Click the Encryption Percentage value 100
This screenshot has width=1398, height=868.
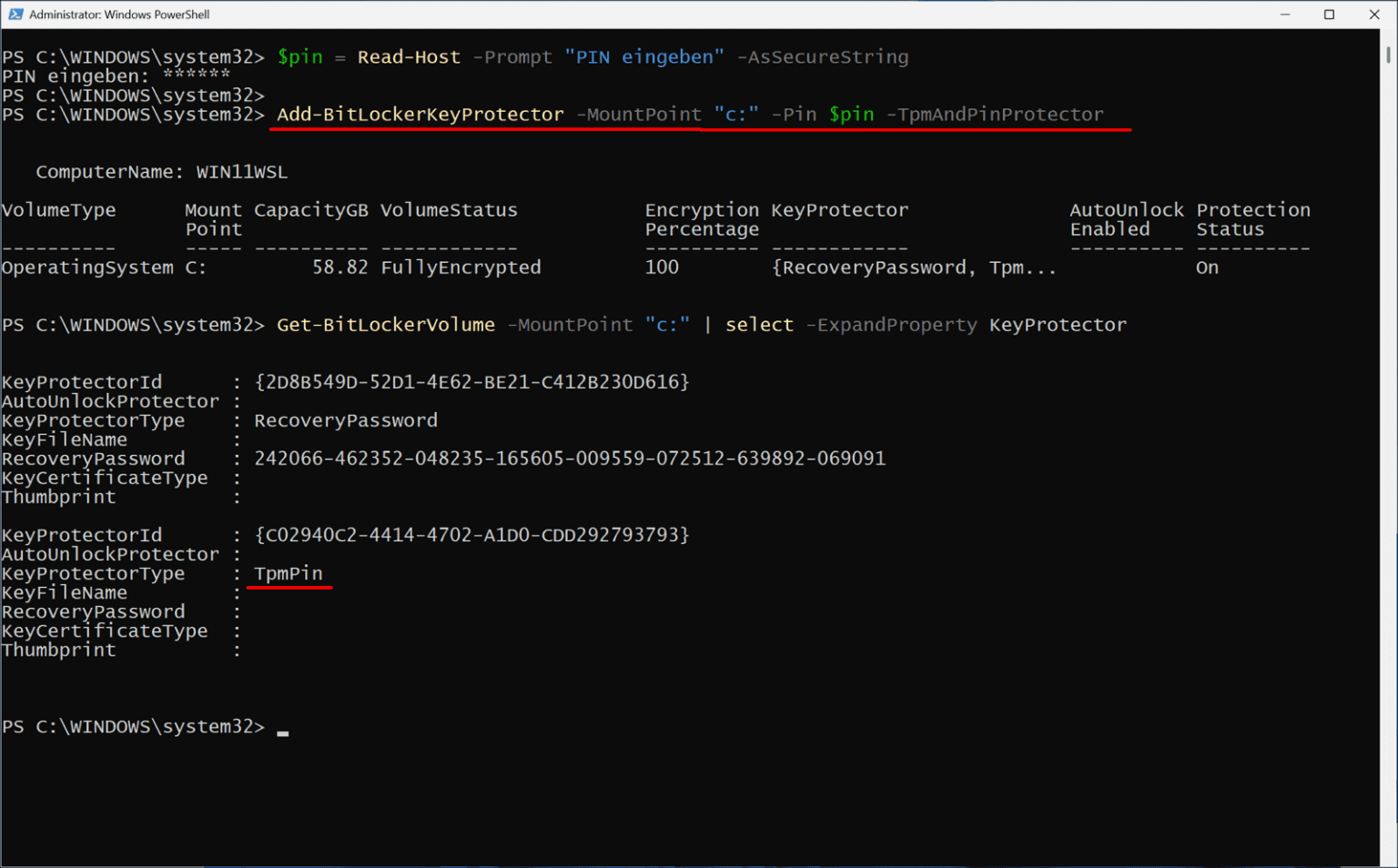pos(662,267)
